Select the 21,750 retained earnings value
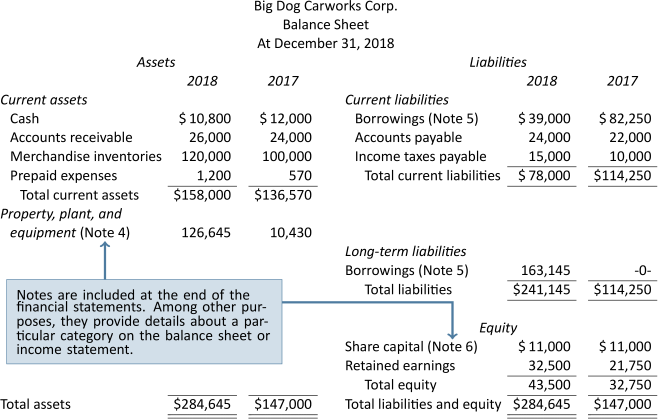The height and width of the screenshot is (419, 658). point(630,366)
